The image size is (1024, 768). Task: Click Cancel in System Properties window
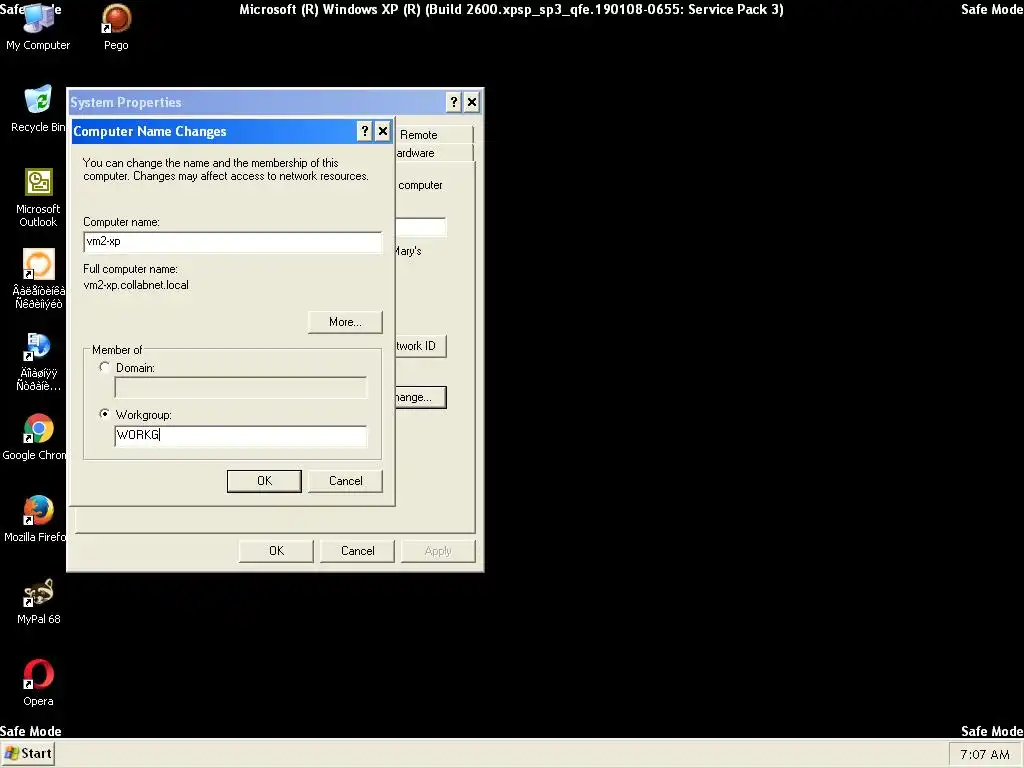click(357, 551)
